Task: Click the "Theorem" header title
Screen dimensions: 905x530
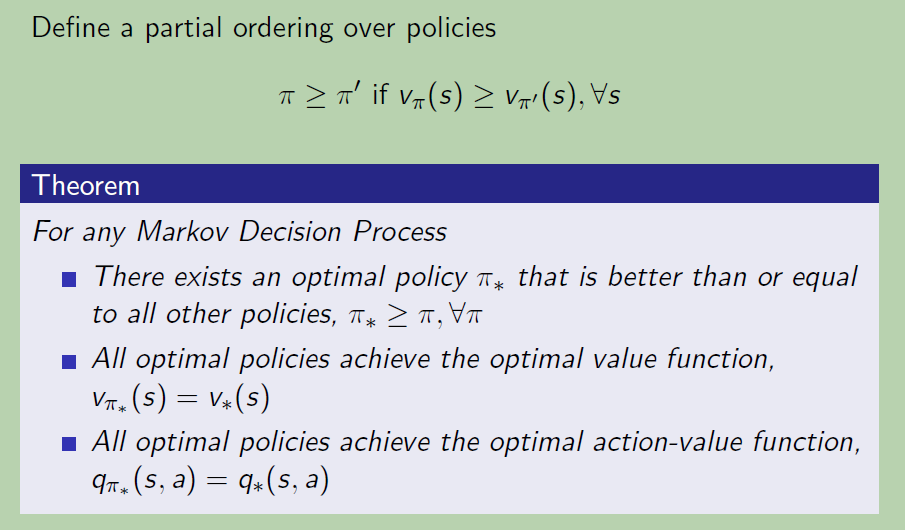Action: tap(86, 185)
